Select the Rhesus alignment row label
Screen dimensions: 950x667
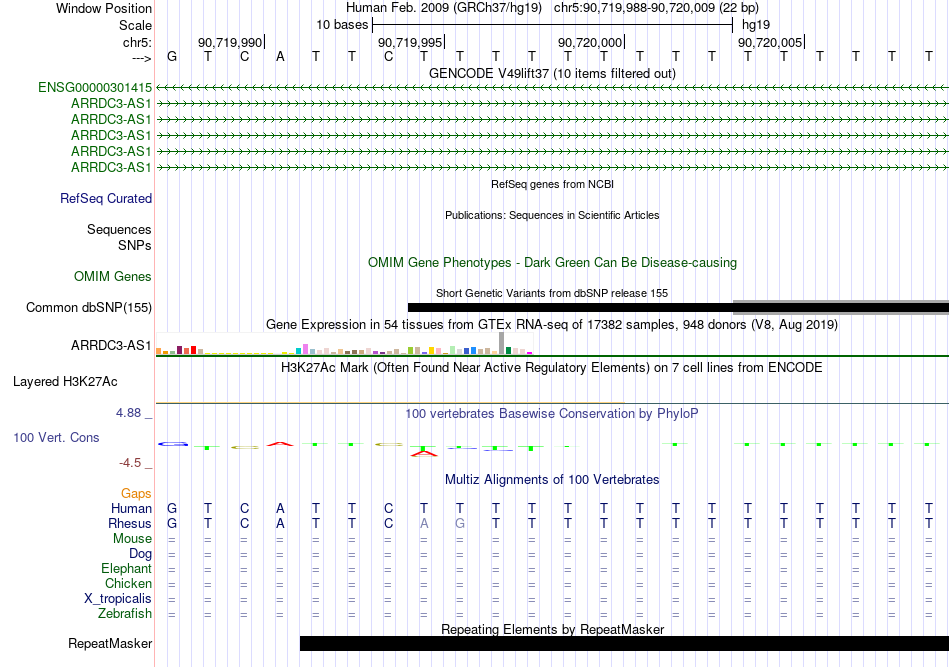[x=130, y=523]
